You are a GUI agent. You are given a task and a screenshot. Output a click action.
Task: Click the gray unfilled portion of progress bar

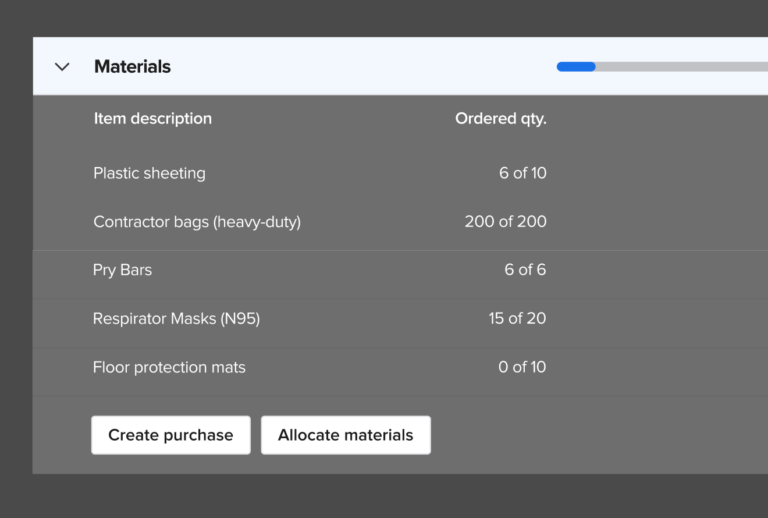682,67
